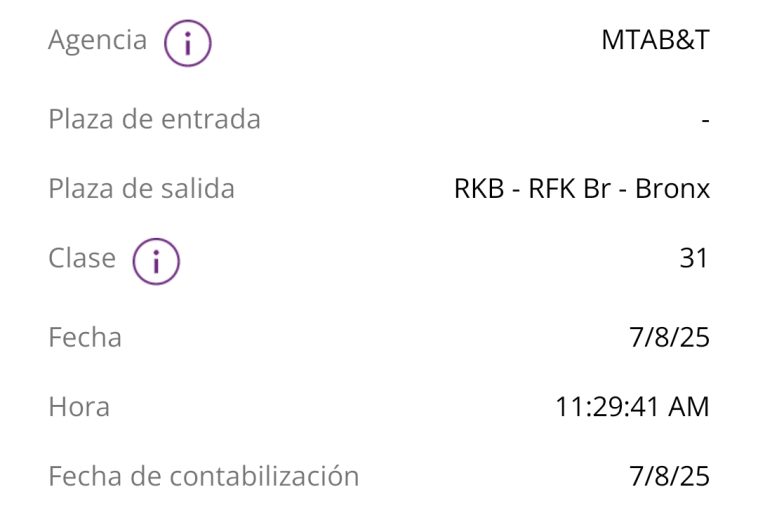Click 'Bronx' in the exit plaza value
This screenshot has width=758, height=520.
pos(672,189)
